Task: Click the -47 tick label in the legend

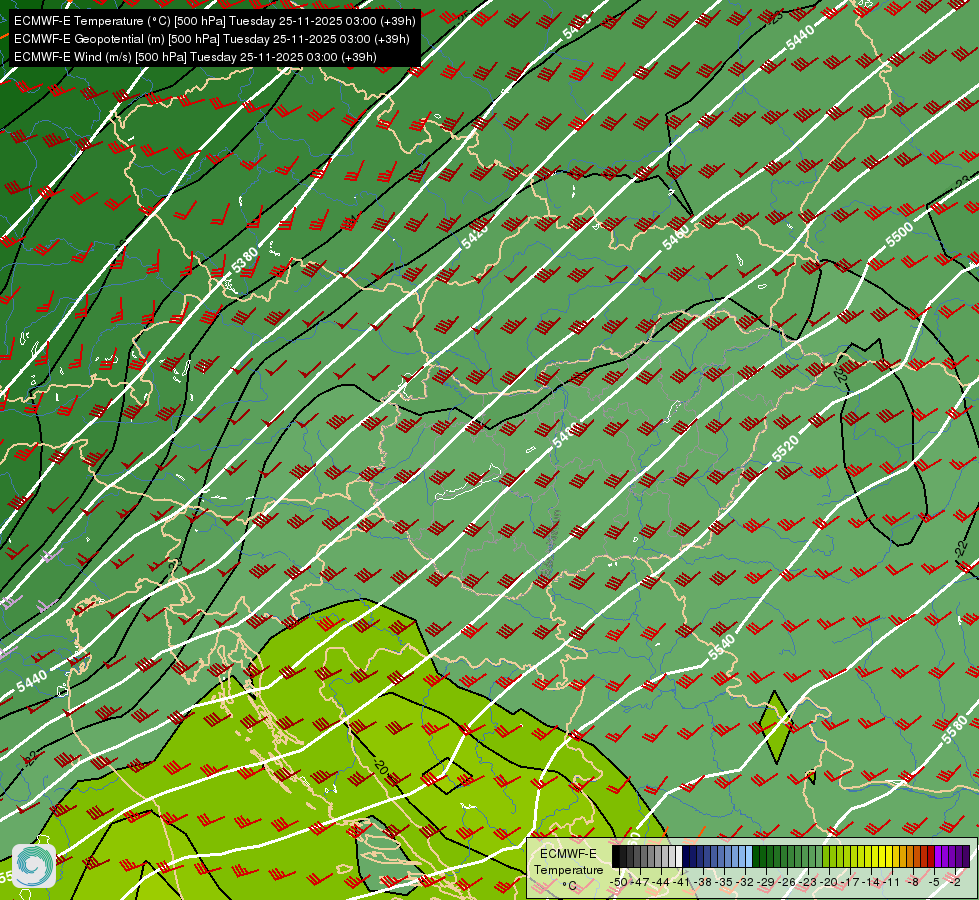Action: click(640, 882)
